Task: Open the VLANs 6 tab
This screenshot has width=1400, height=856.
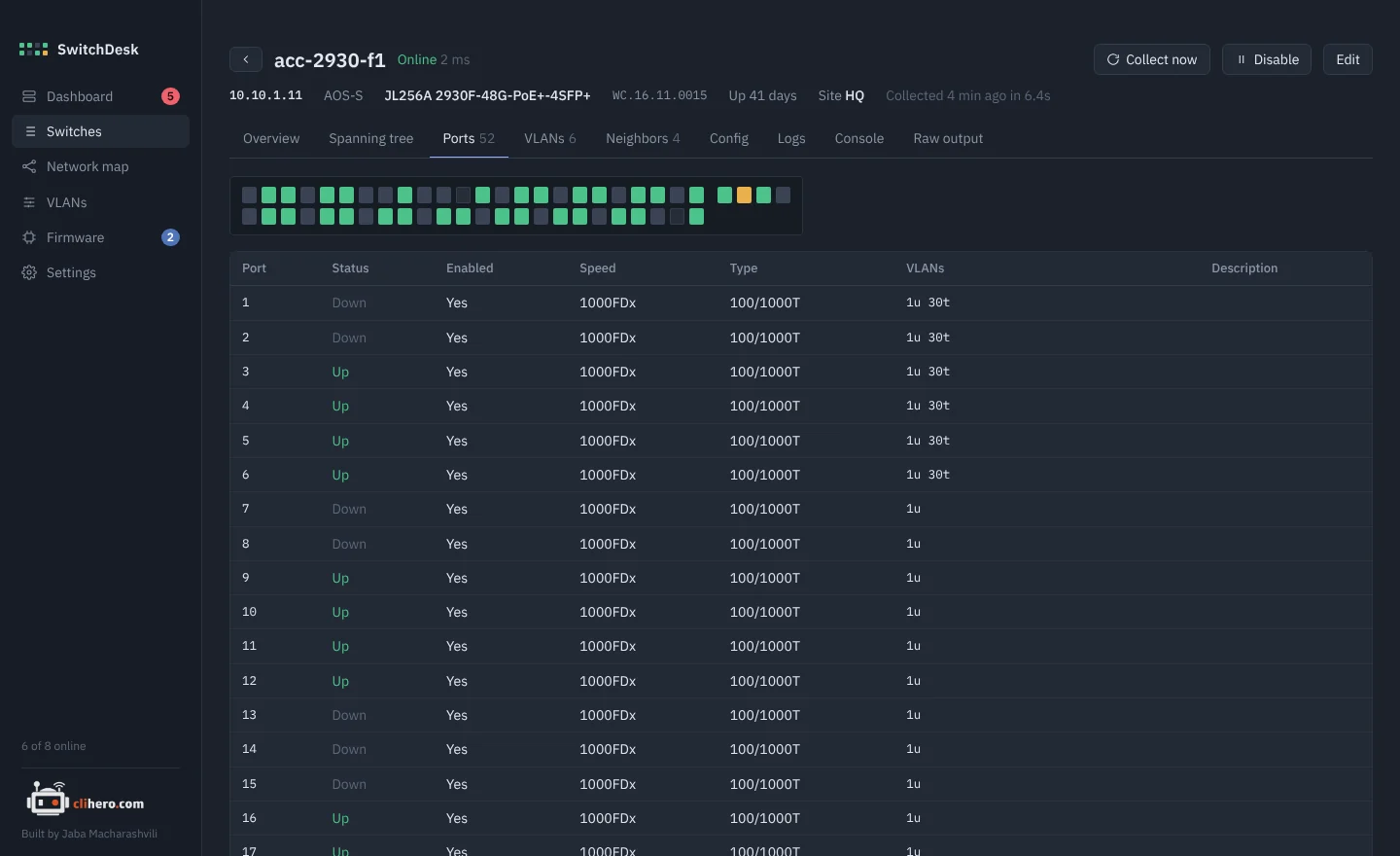Action: (x=550, y=138)
